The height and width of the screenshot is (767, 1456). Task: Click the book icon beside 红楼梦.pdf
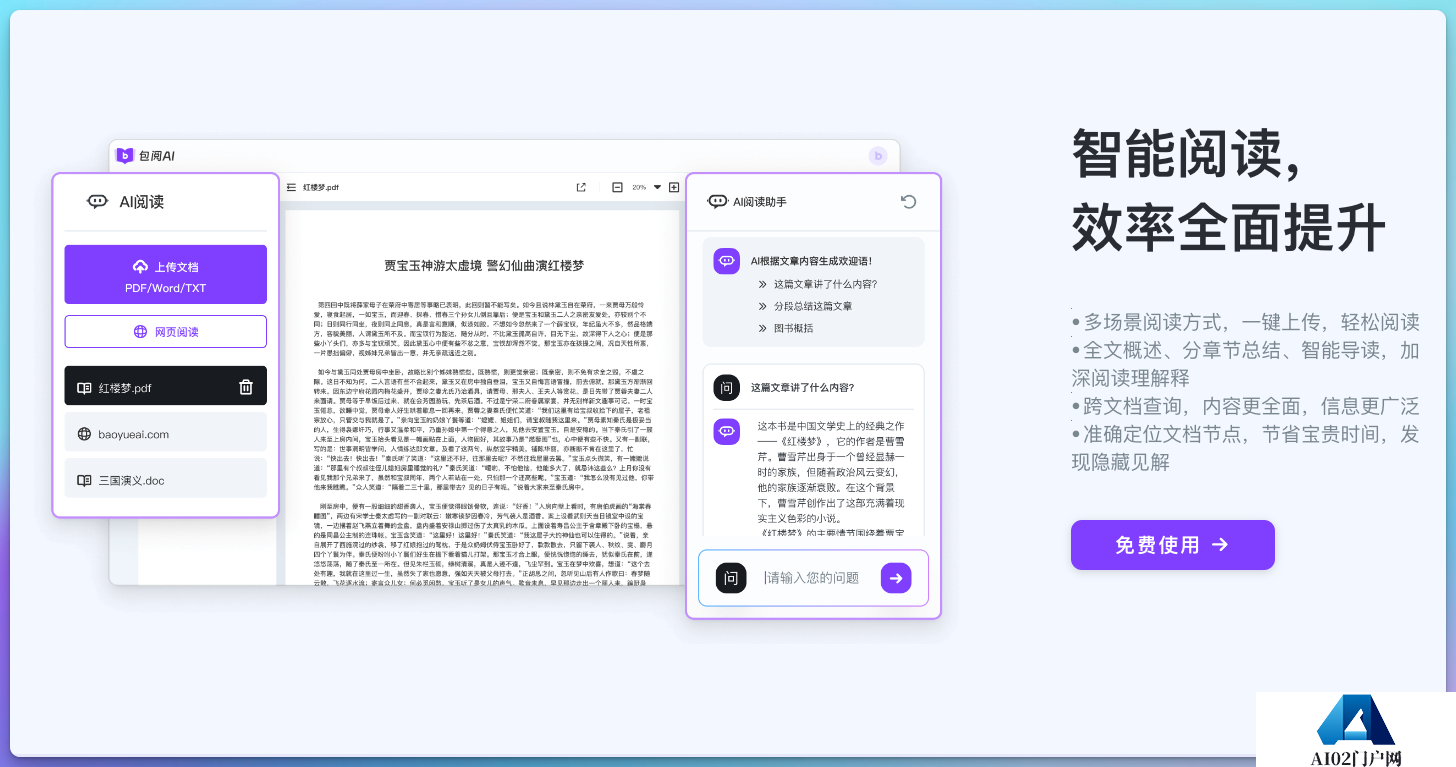(84, 388)
